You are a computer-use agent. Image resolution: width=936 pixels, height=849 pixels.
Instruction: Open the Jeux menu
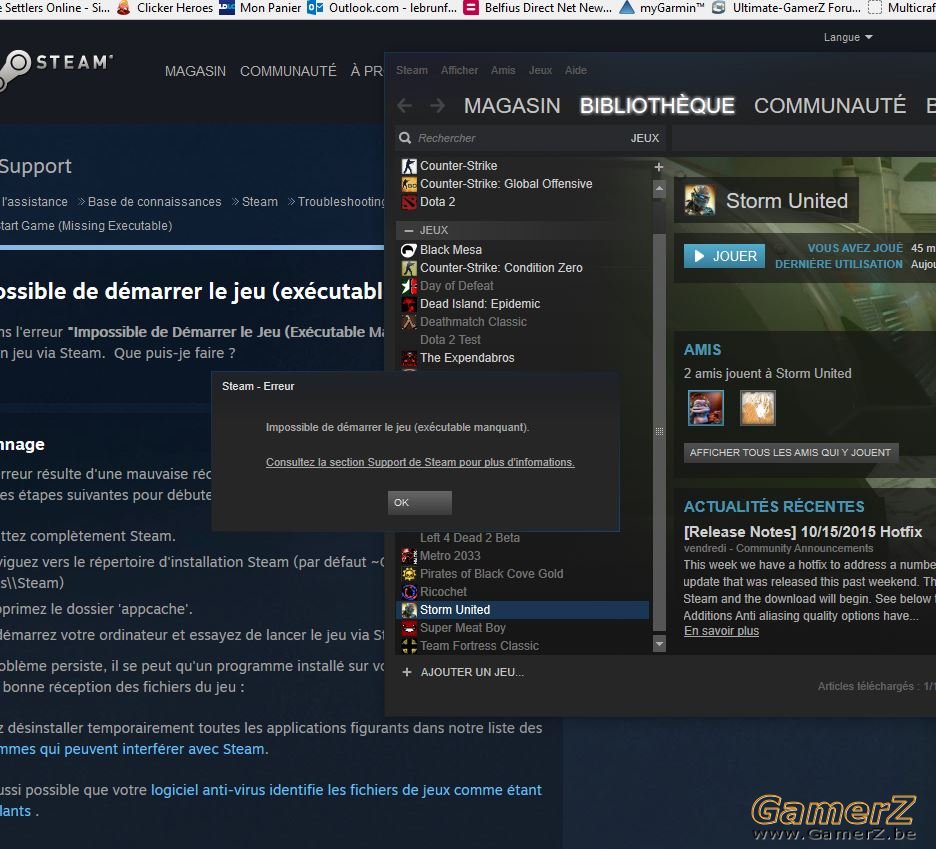click(540, 70)
